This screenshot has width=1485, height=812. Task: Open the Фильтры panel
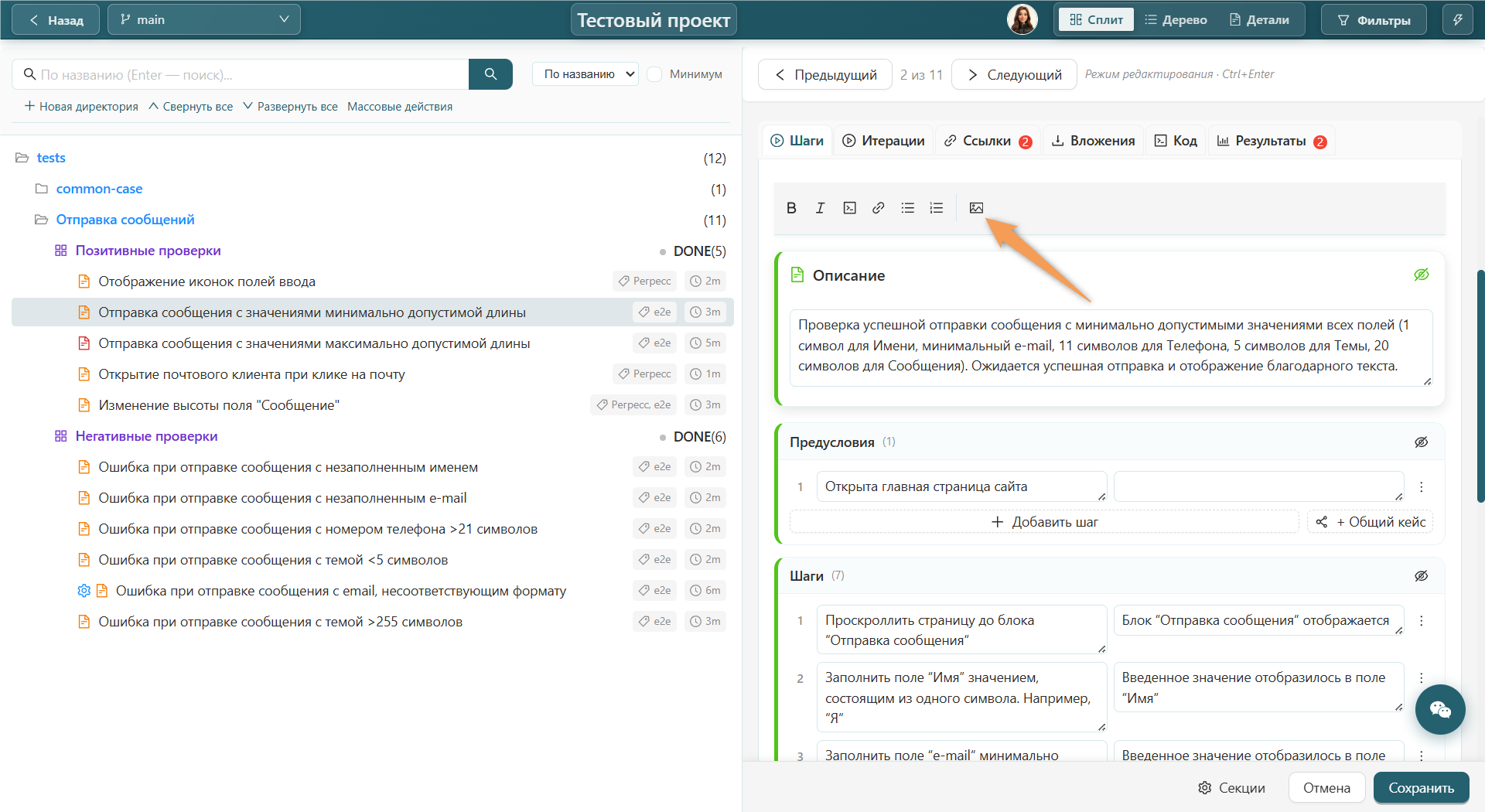[1374, 19]
